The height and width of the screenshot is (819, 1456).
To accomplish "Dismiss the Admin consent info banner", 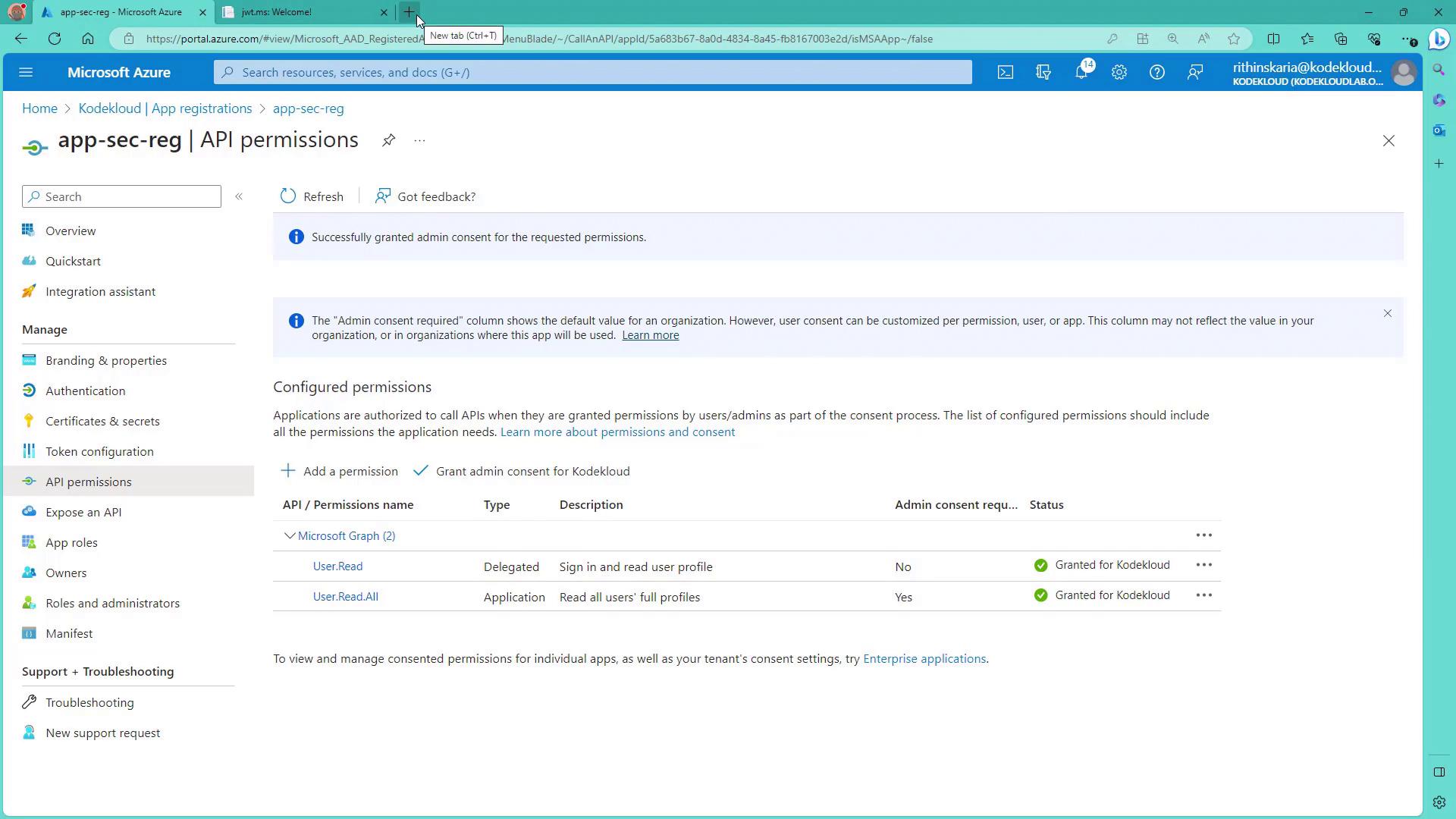I will point(1387,313).
